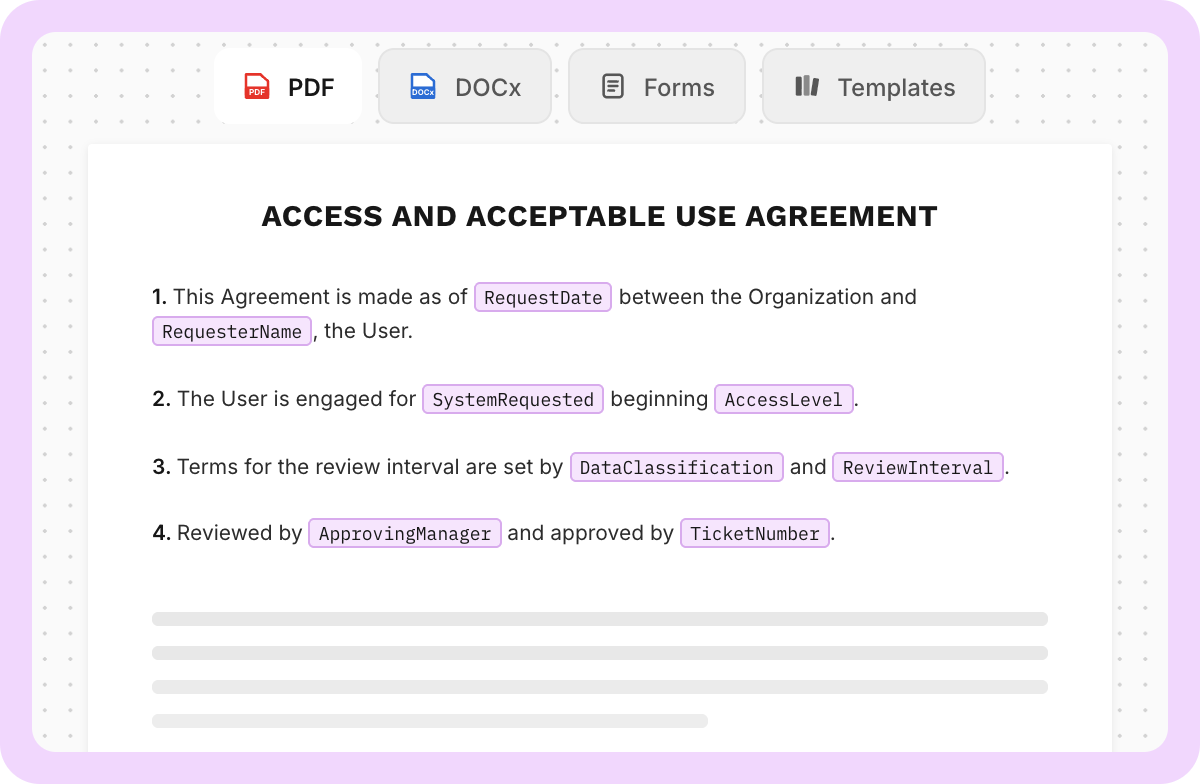Click the Access and Acceptable Use Agreement heading

pyautogui.click(x=600, y=216)
